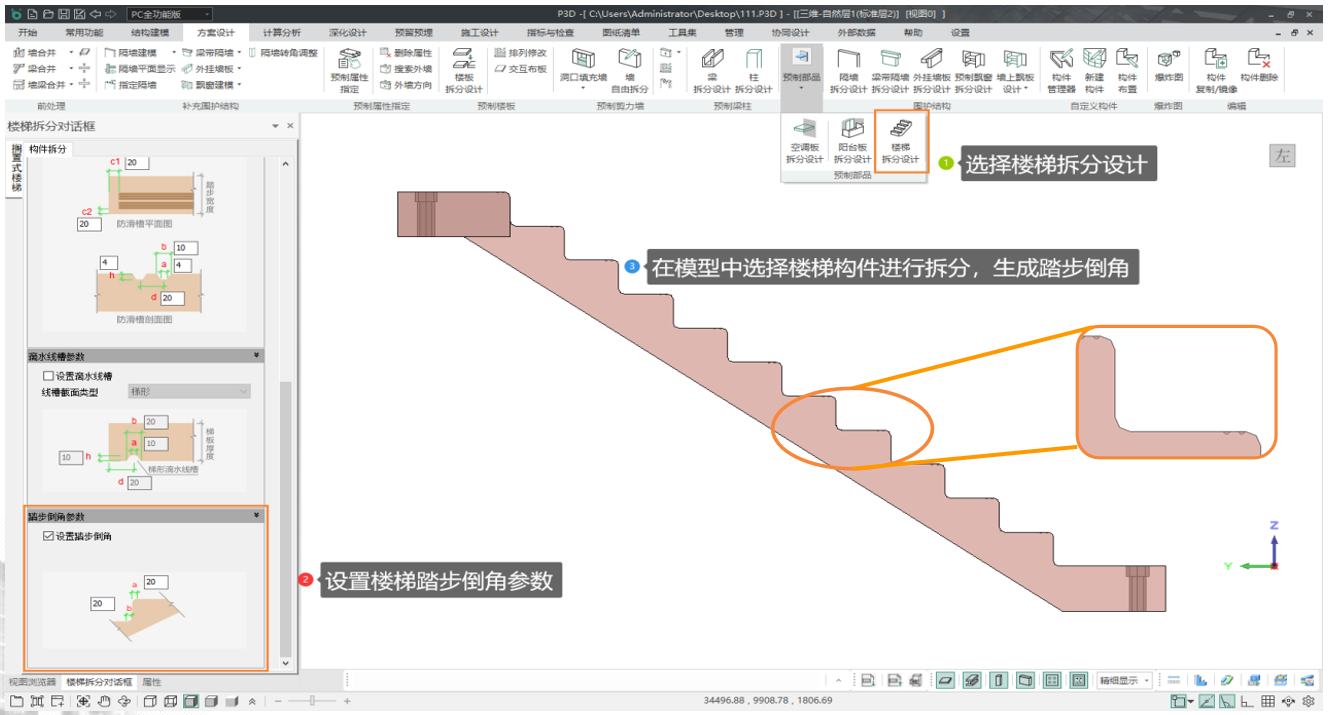Click c1 input field with value 20
This screenshot has height=715, width=1329.
point(137,163)
